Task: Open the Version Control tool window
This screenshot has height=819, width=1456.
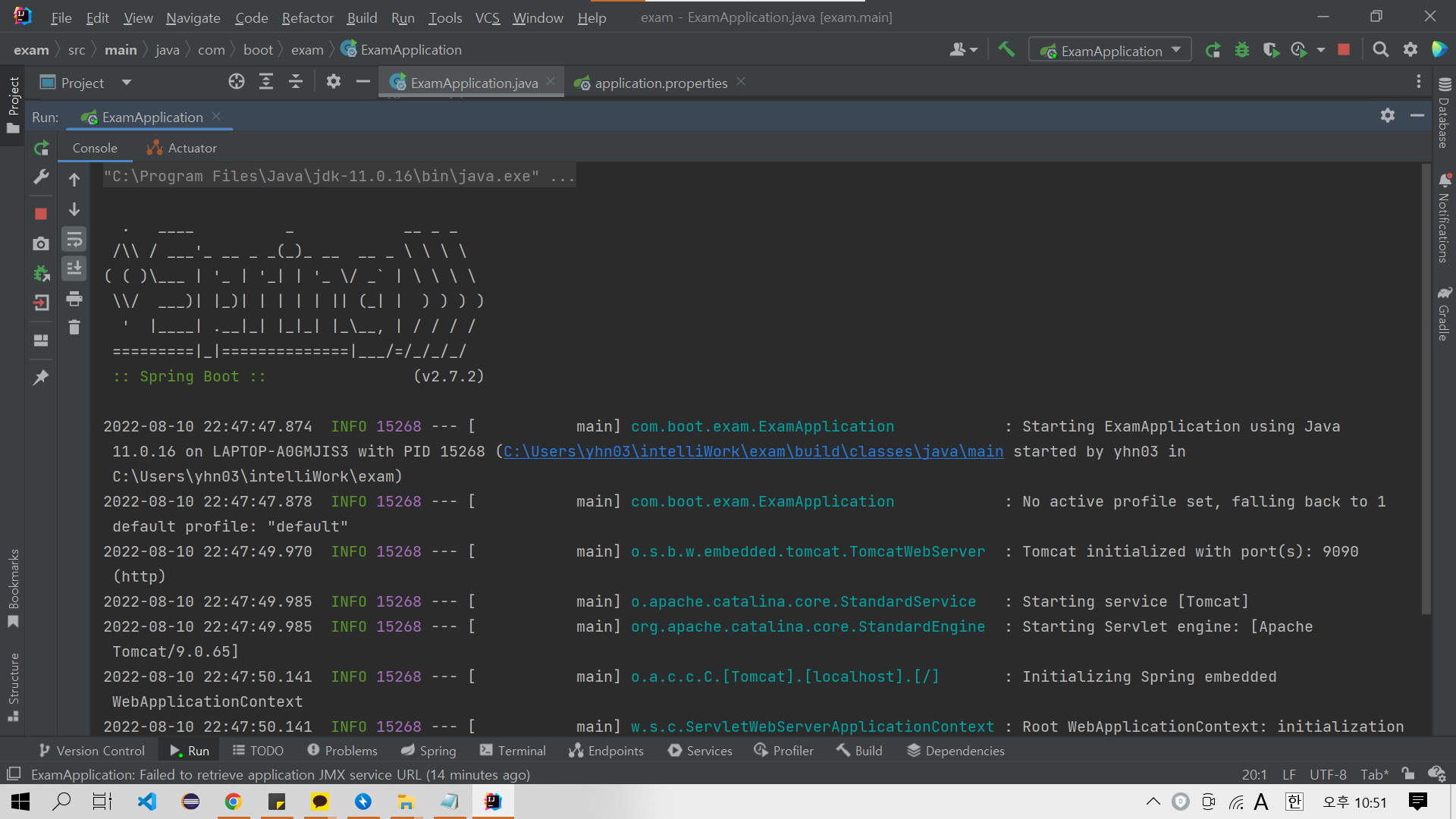Action: coord(92,750)
